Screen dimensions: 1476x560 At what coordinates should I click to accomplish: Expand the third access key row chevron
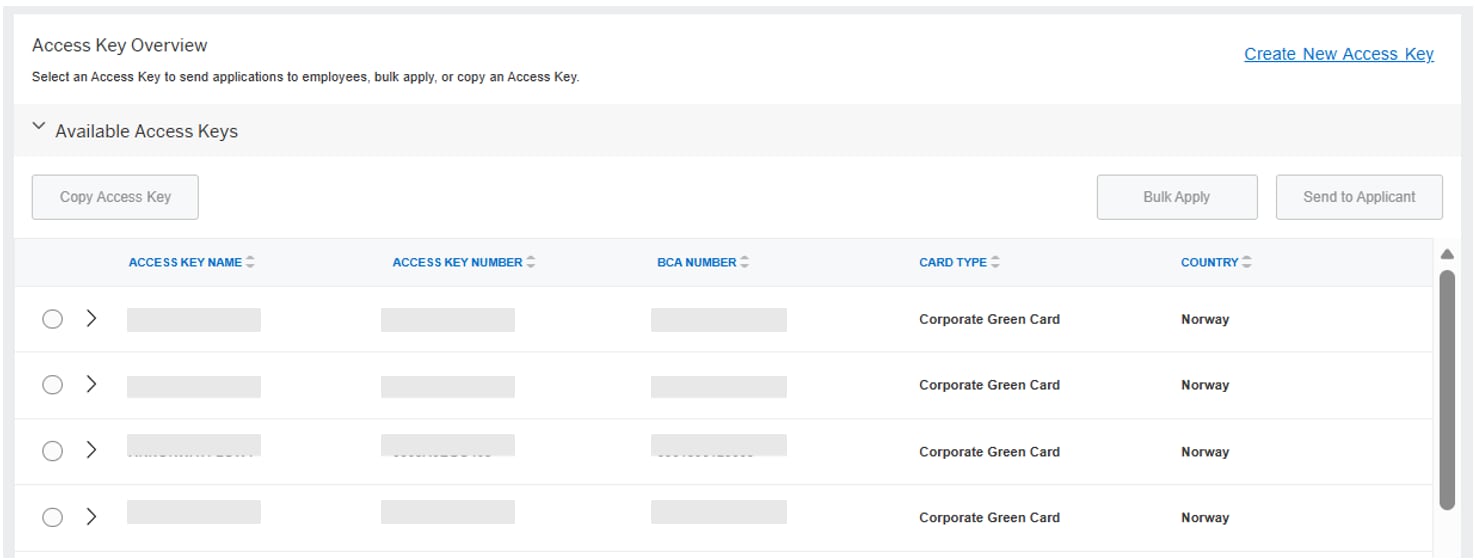(x=91, y=451)
